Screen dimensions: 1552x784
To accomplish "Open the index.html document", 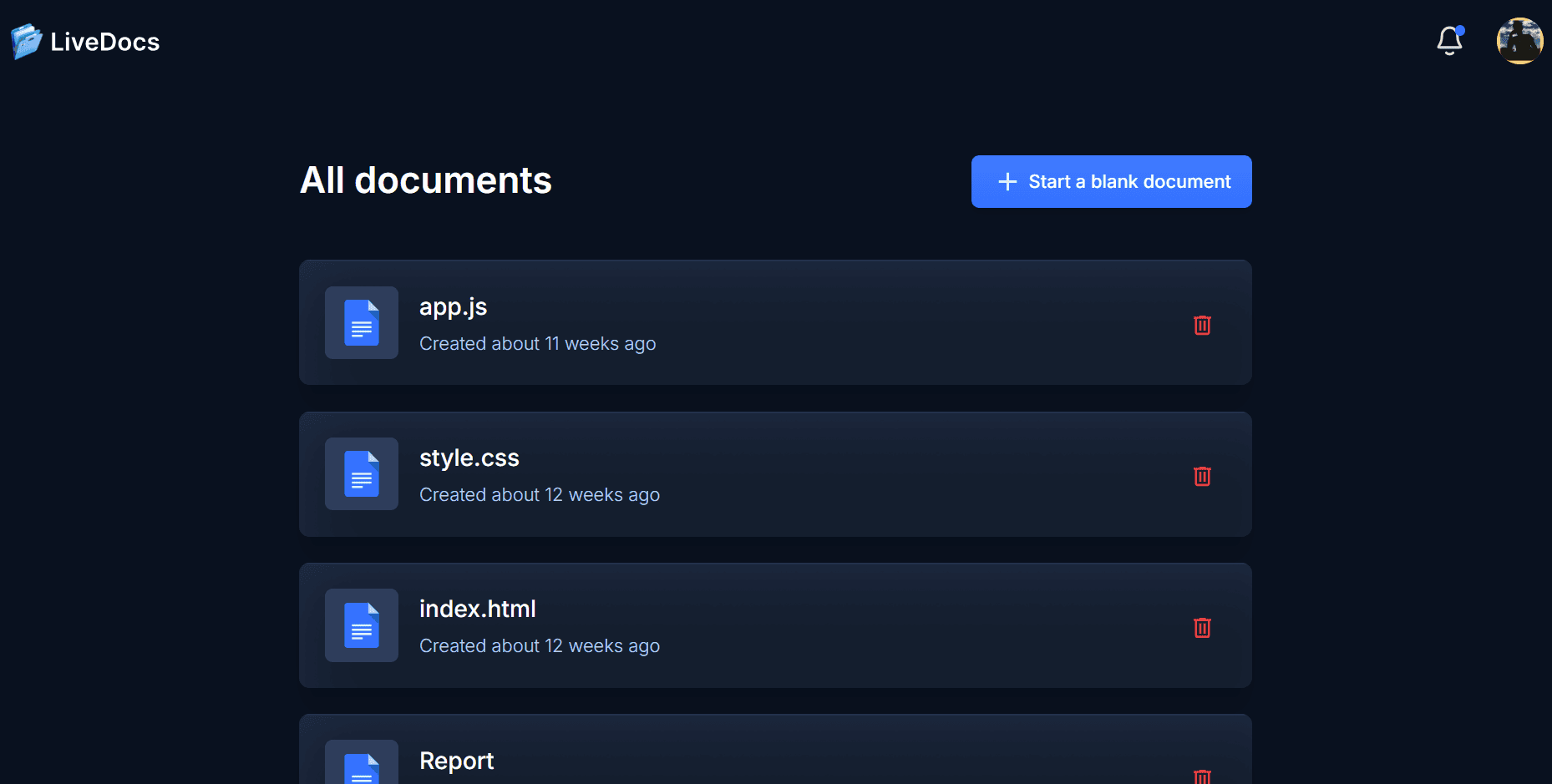I will 477,609.
